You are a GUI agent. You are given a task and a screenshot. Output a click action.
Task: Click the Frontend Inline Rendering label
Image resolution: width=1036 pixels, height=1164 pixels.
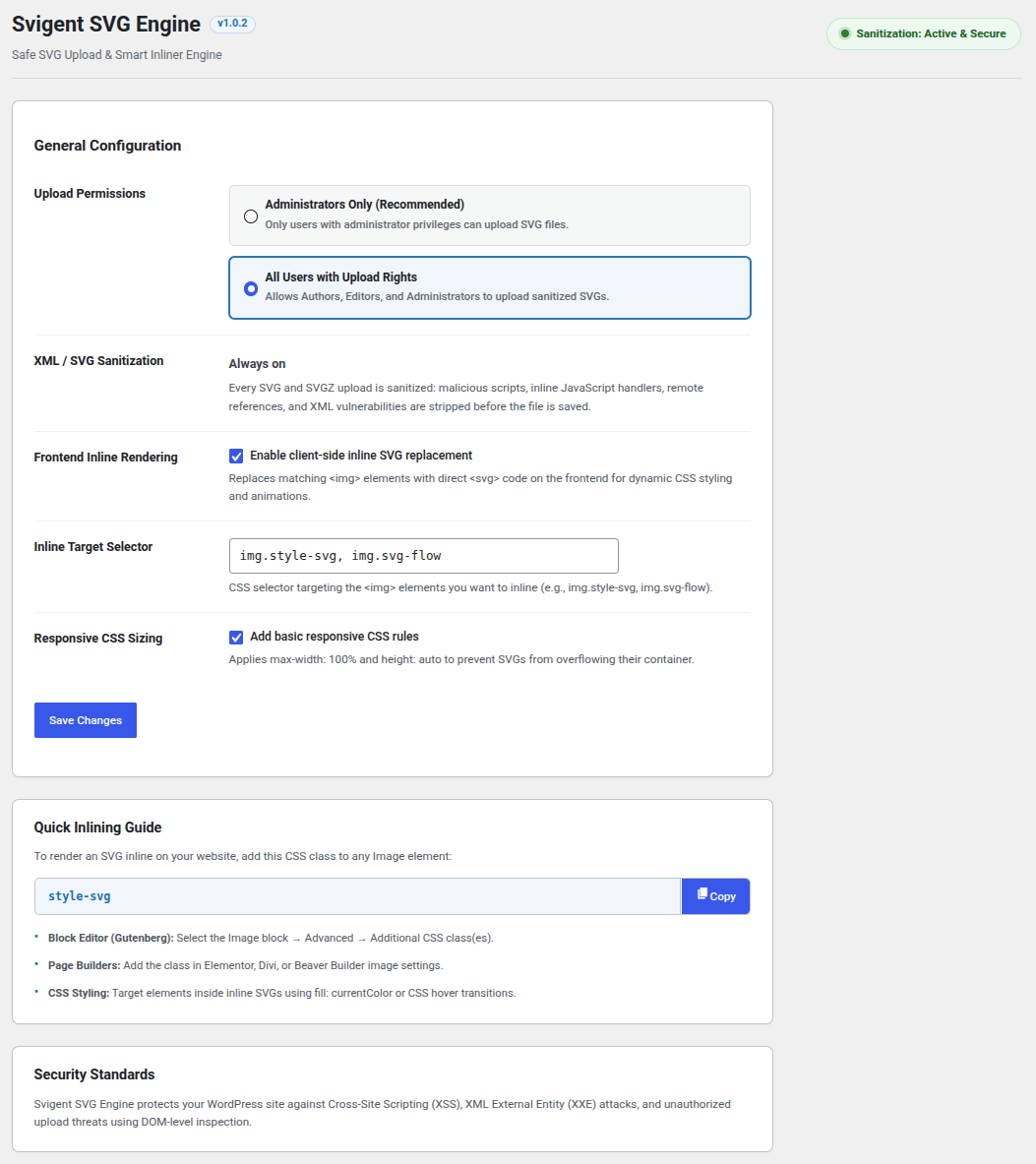point(105,458)
